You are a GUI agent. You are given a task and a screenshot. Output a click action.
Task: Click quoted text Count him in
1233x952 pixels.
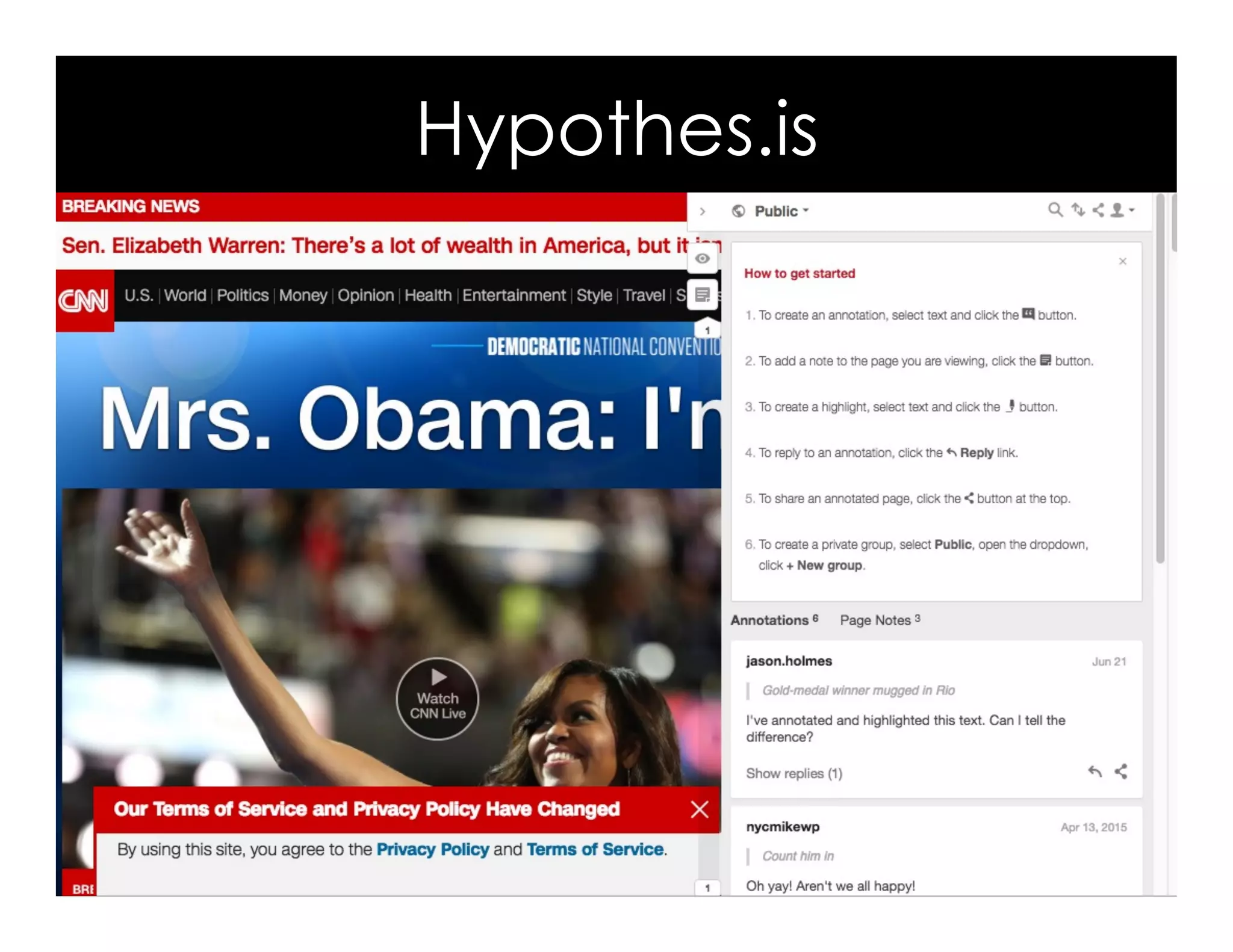[x=798, y=856]
